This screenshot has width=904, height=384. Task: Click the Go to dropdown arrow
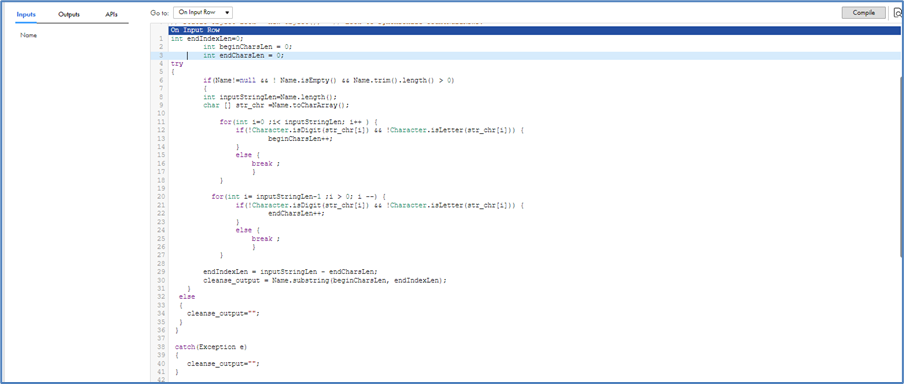coord(228,12)
